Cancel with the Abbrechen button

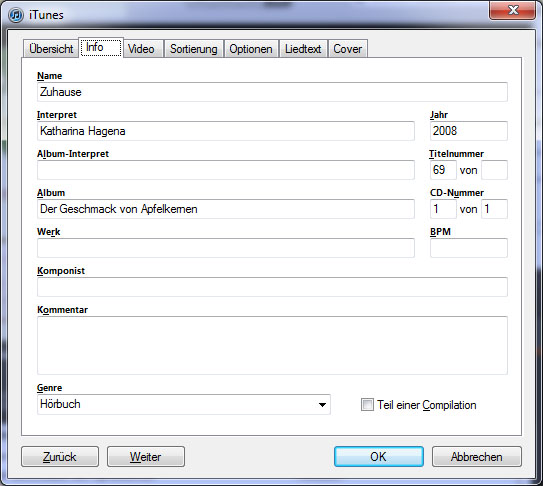point(477,457)
